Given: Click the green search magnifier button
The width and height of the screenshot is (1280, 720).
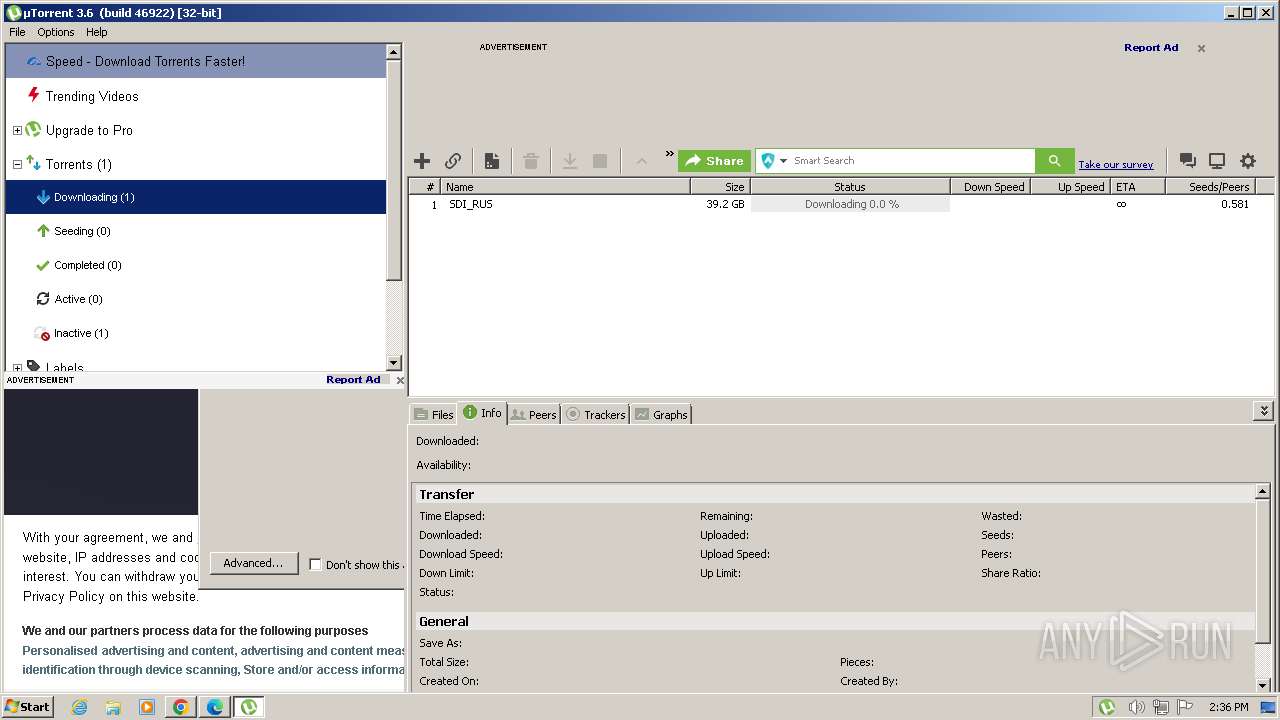Looking at the screenshot, I should click(1054, 161).
